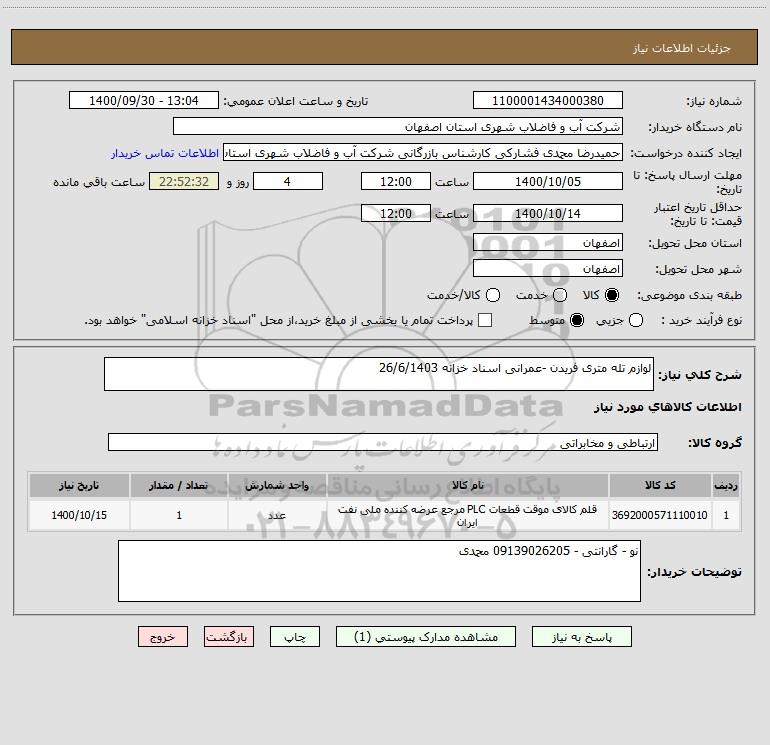Click the واحد شمارش column header
Viewport: 770px width, 745px height.
click(x=277, y=485)
